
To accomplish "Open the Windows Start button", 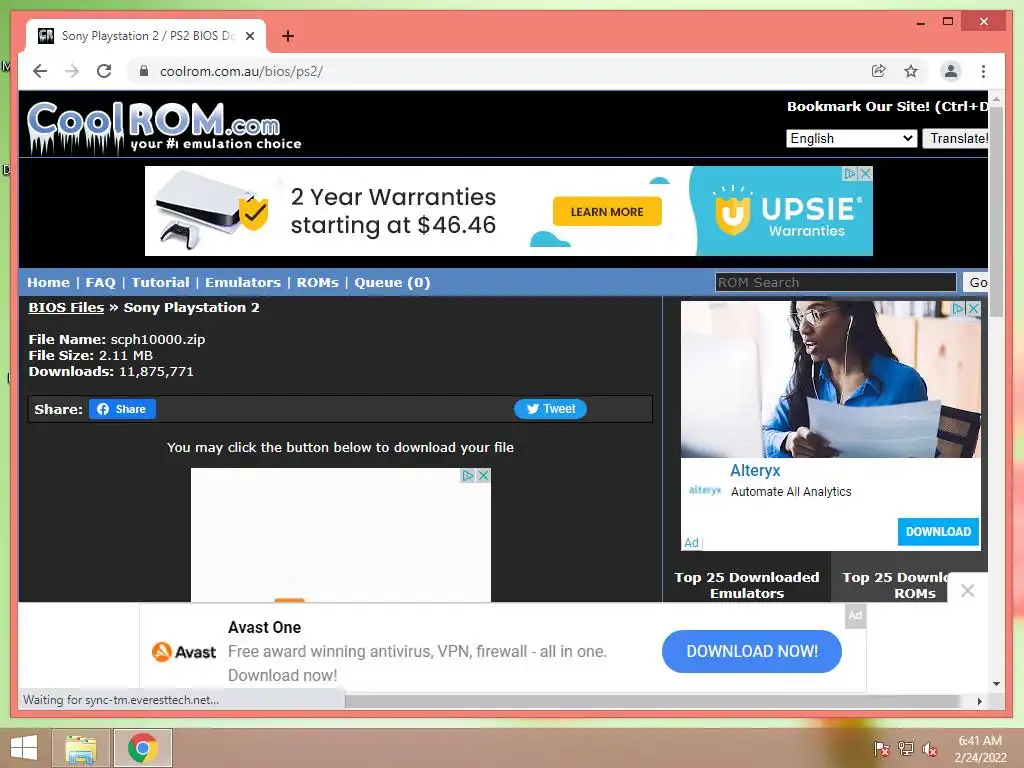I will (24, 748).
